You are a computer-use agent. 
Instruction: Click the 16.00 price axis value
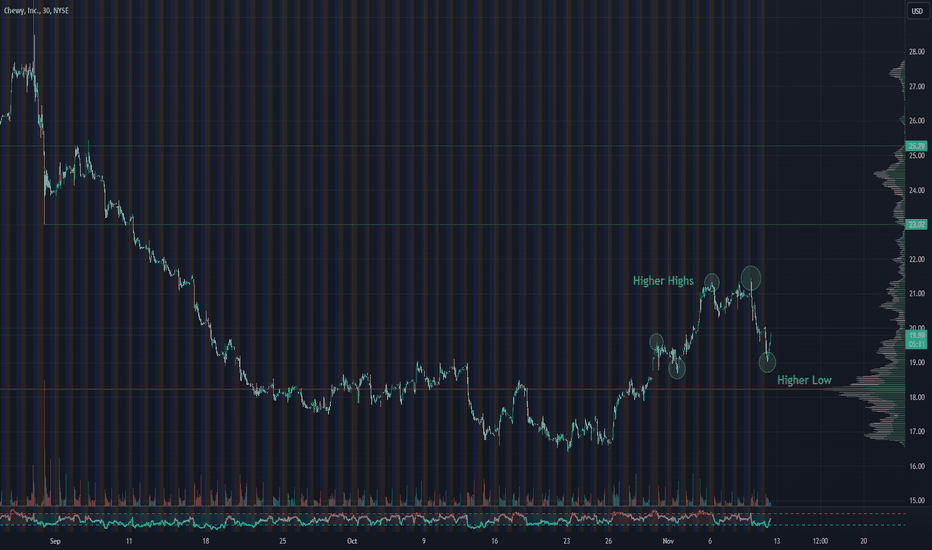click(x=916, y=466)
